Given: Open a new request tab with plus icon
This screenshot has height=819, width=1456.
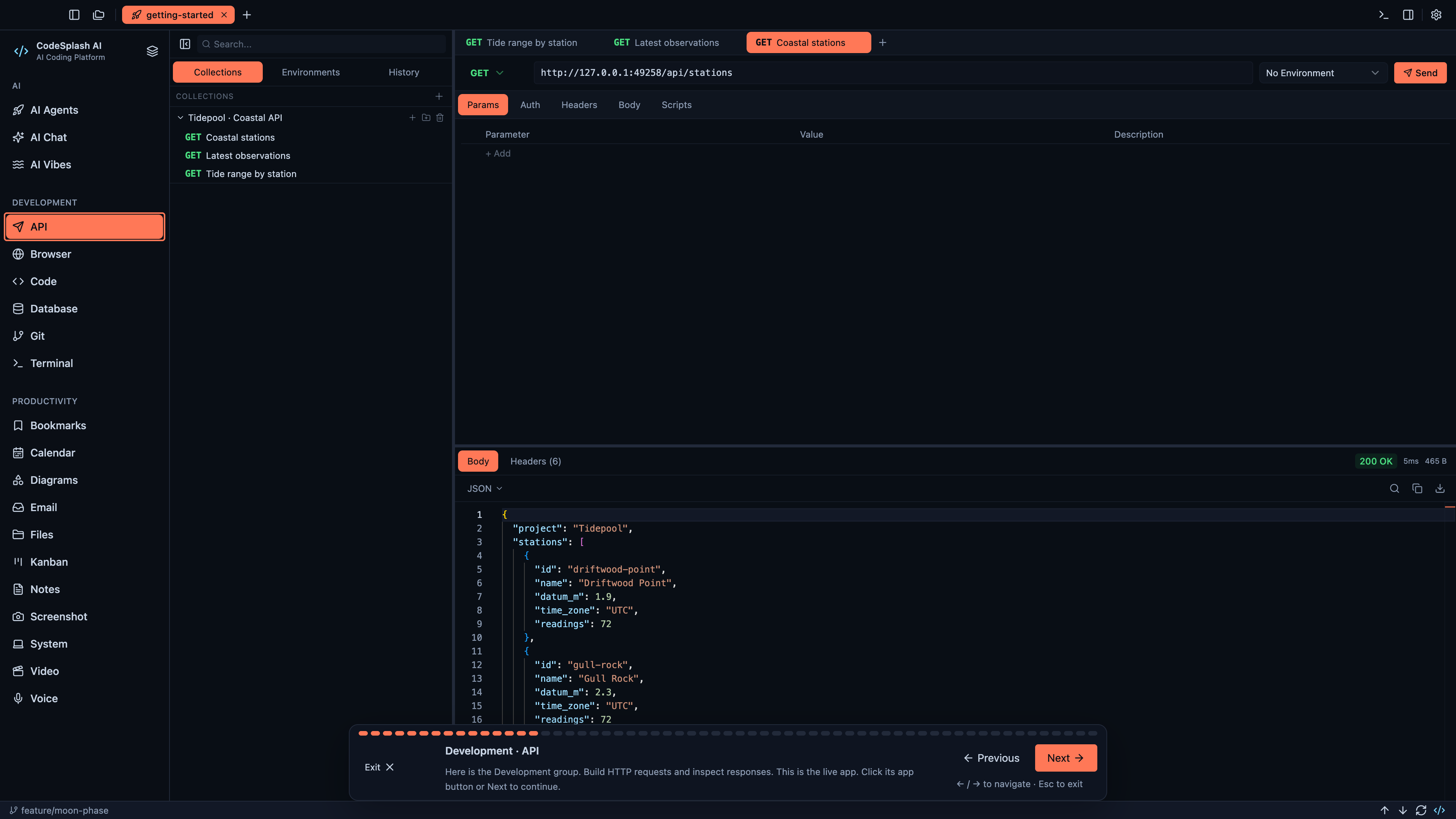Looking at the screenshot, I should click(x=882, y=42).
